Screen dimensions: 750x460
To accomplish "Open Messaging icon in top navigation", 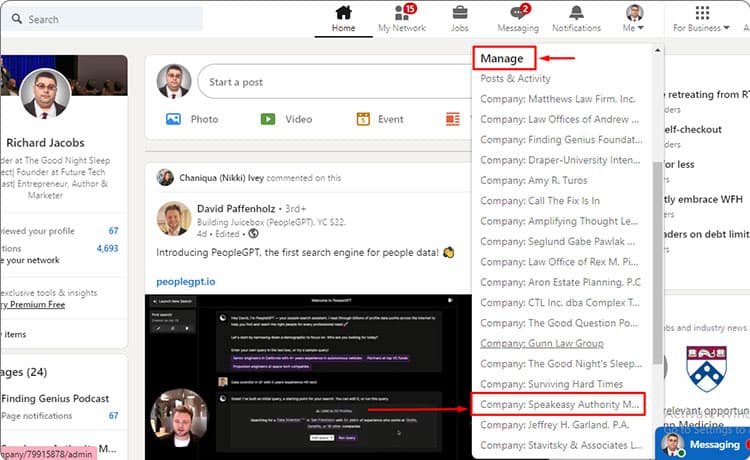I will [518, 13].
